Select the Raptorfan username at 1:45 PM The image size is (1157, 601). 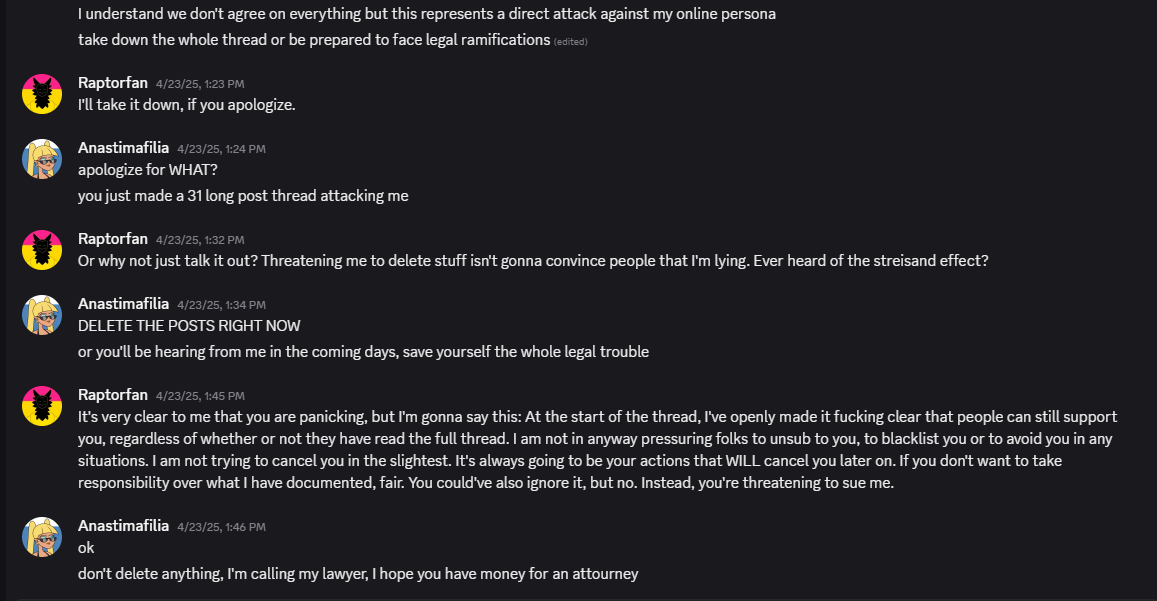(x=113, y=395)
